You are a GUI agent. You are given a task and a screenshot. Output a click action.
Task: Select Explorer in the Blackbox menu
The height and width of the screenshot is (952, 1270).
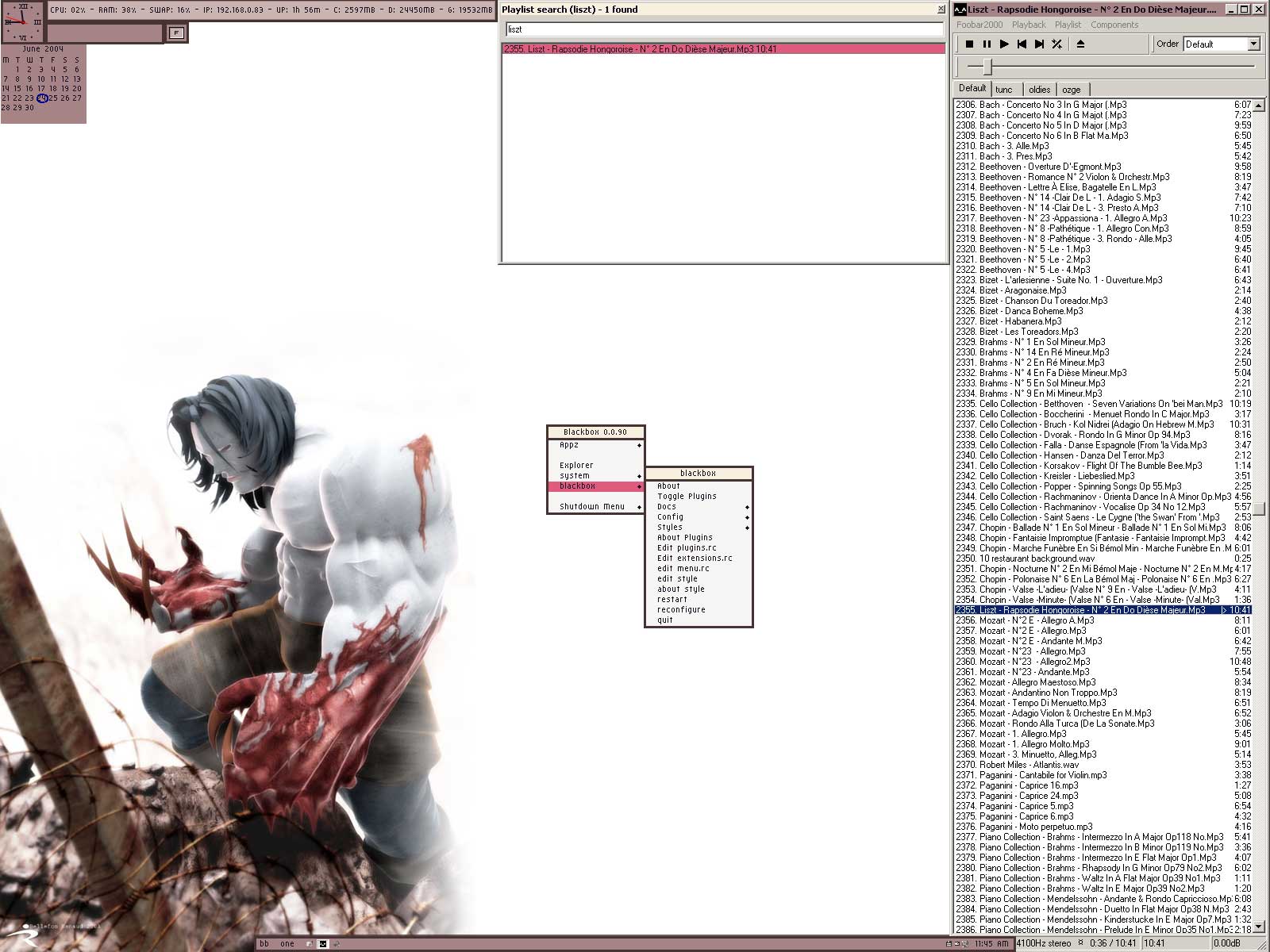(595, 466)
